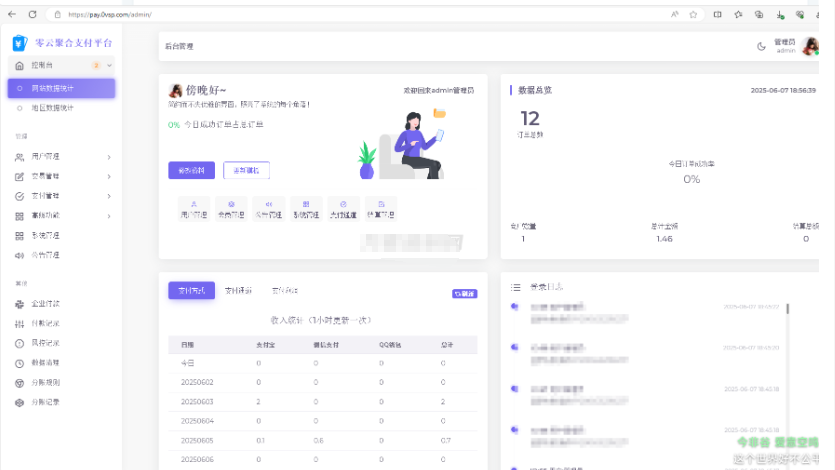Expand the 交易管理 submenu arrow

tap(109, 177)
